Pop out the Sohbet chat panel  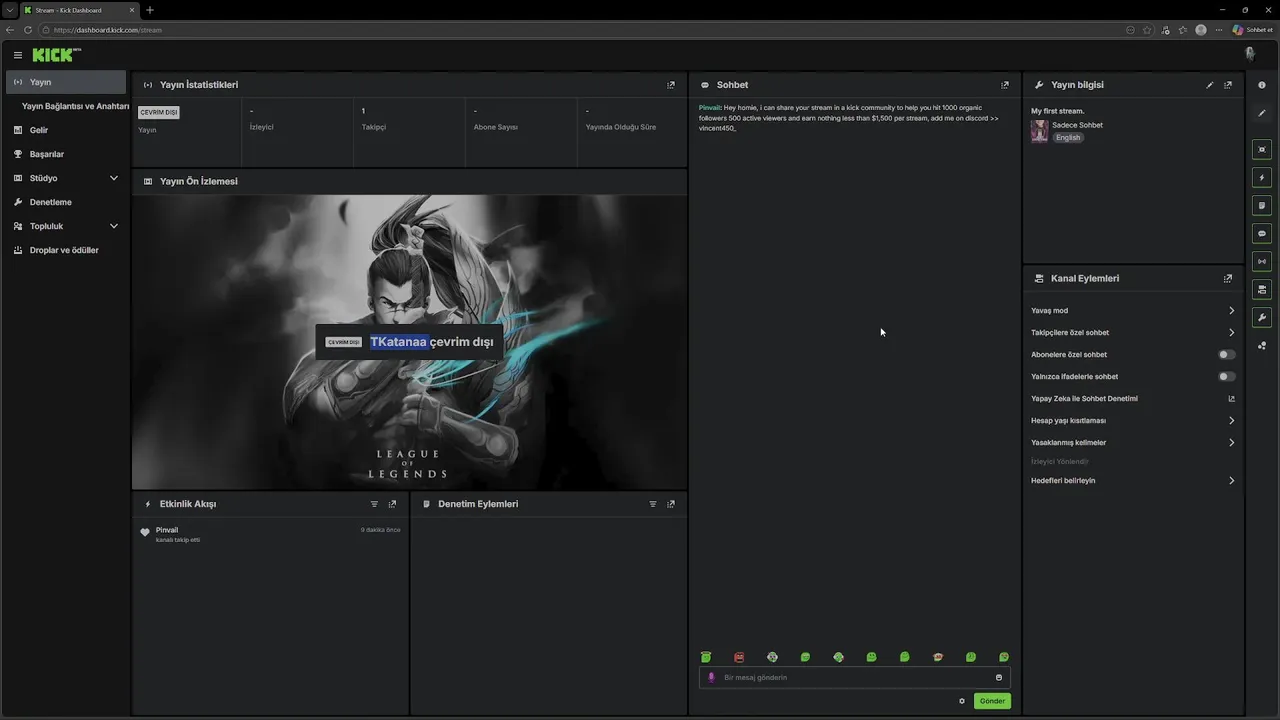coord(1005,85)
